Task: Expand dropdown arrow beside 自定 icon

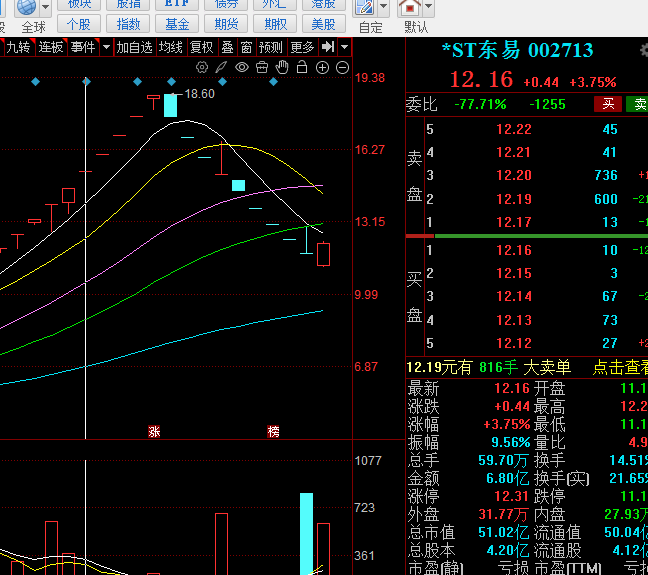Action: click(x=384, y=7)
